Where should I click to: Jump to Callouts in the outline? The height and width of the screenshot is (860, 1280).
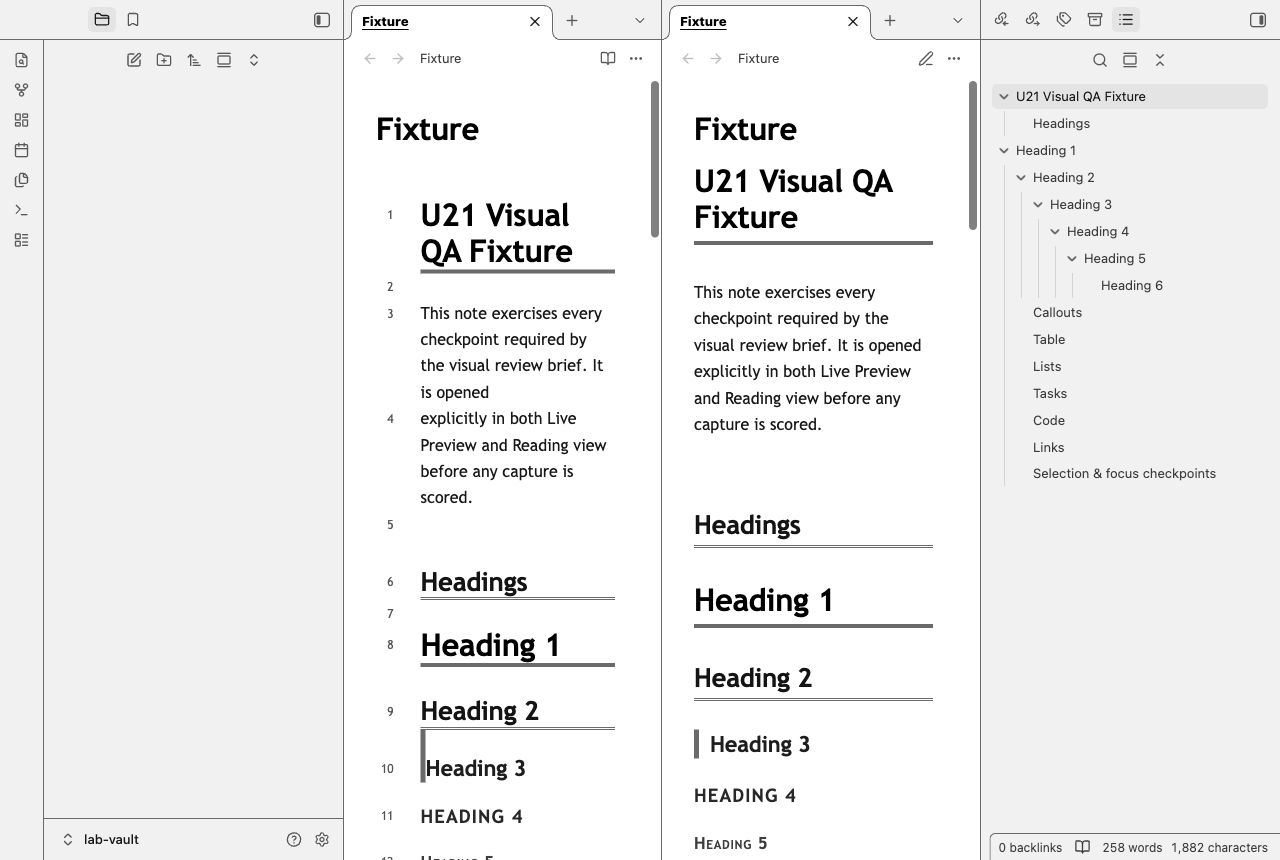click(x=1057, y=313)
